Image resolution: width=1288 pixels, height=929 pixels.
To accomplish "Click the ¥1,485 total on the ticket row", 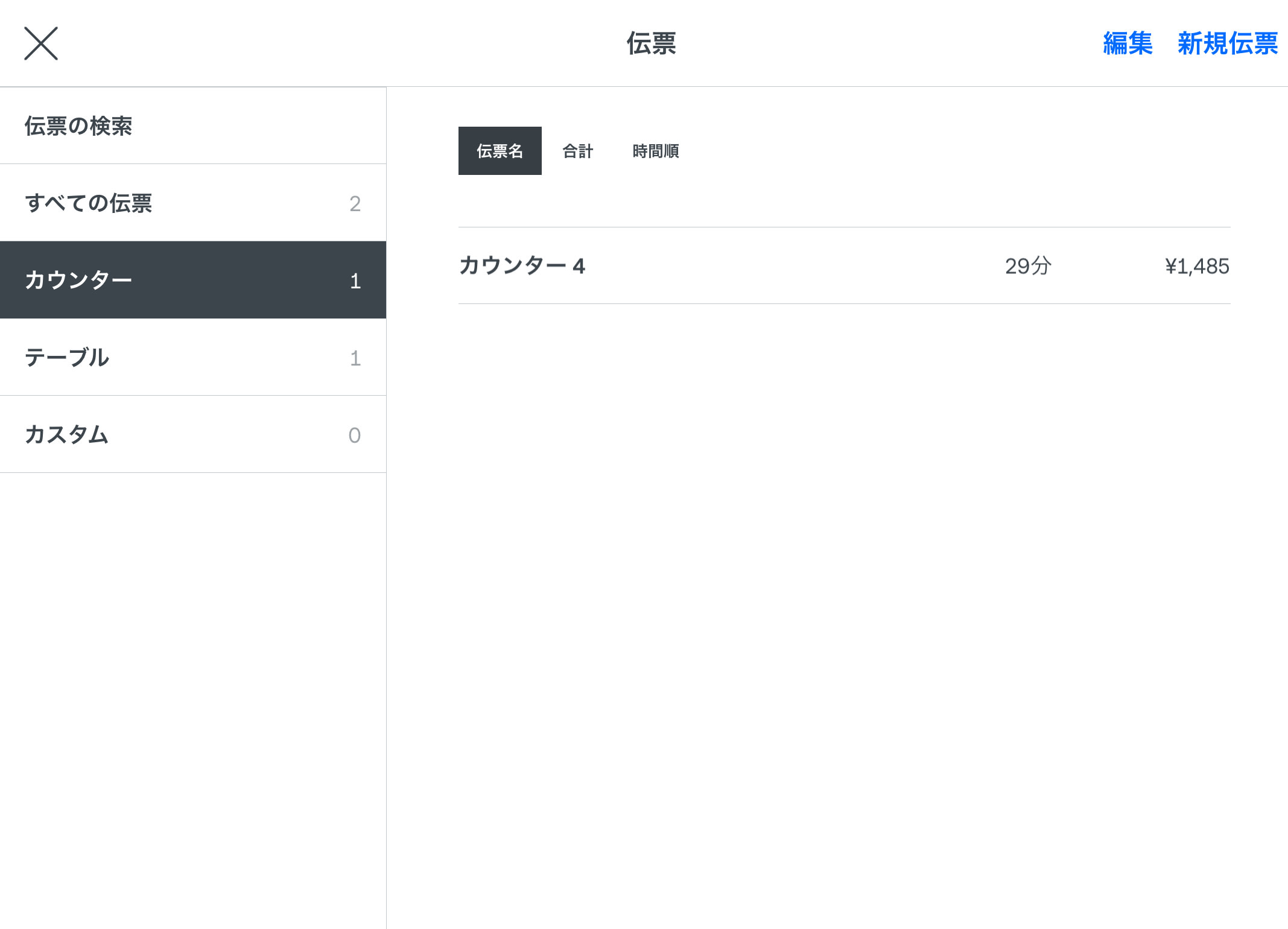I will [x=1196, y=266].
